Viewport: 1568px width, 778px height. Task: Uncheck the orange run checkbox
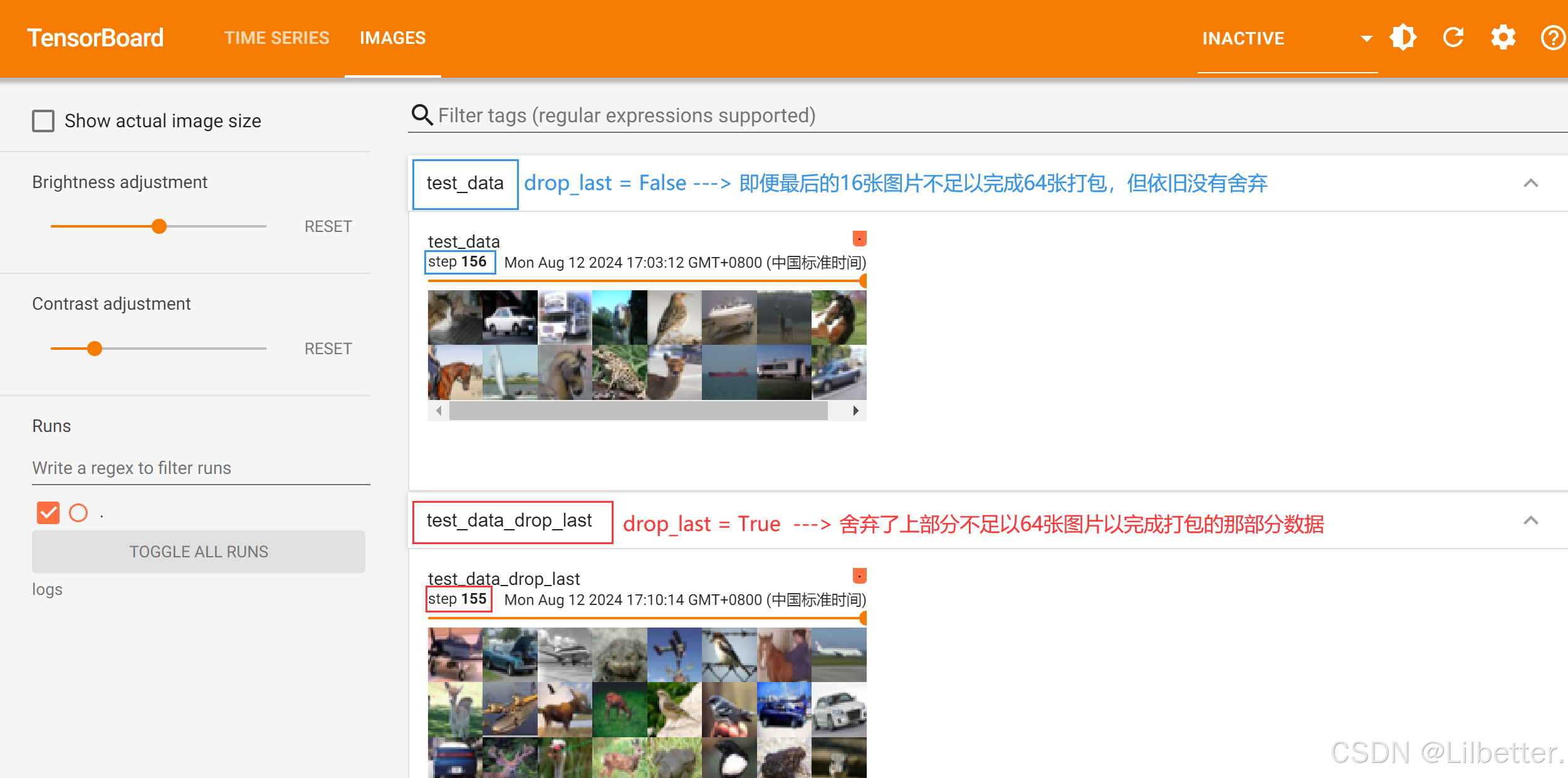pyautogui.click(x=48, y=513)
